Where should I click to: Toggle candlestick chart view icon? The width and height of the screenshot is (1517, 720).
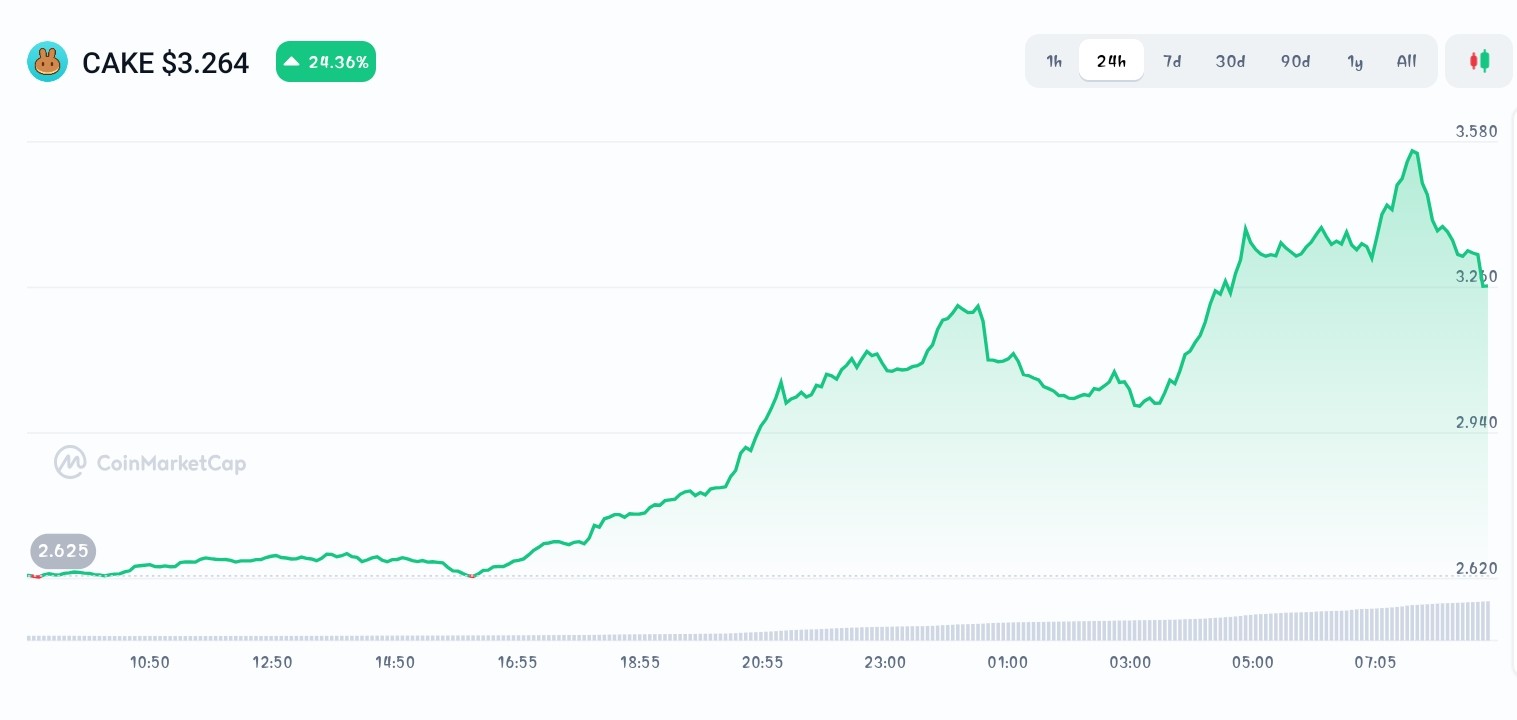tap(1479, 61)
